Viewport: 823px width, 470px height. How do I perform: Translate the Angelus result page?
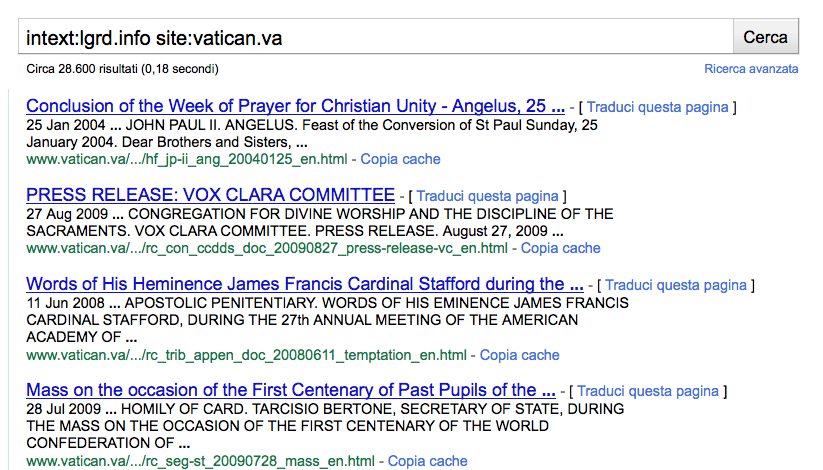[x=659, y=107]
